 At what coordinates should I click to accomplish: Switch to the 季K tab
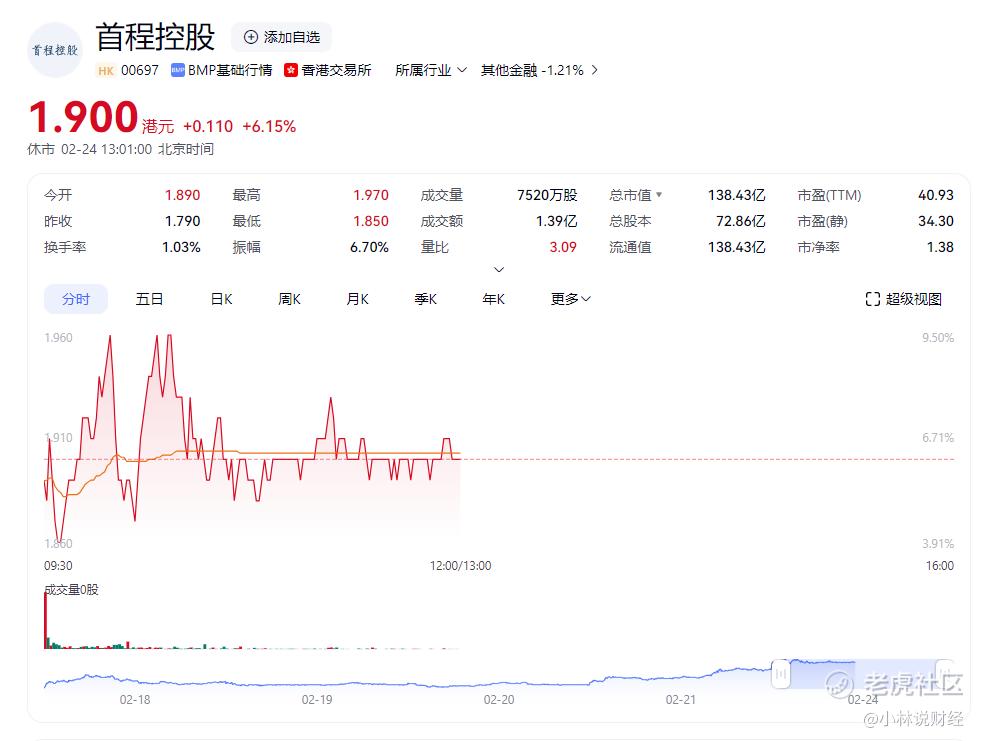[x=426, y=299]
